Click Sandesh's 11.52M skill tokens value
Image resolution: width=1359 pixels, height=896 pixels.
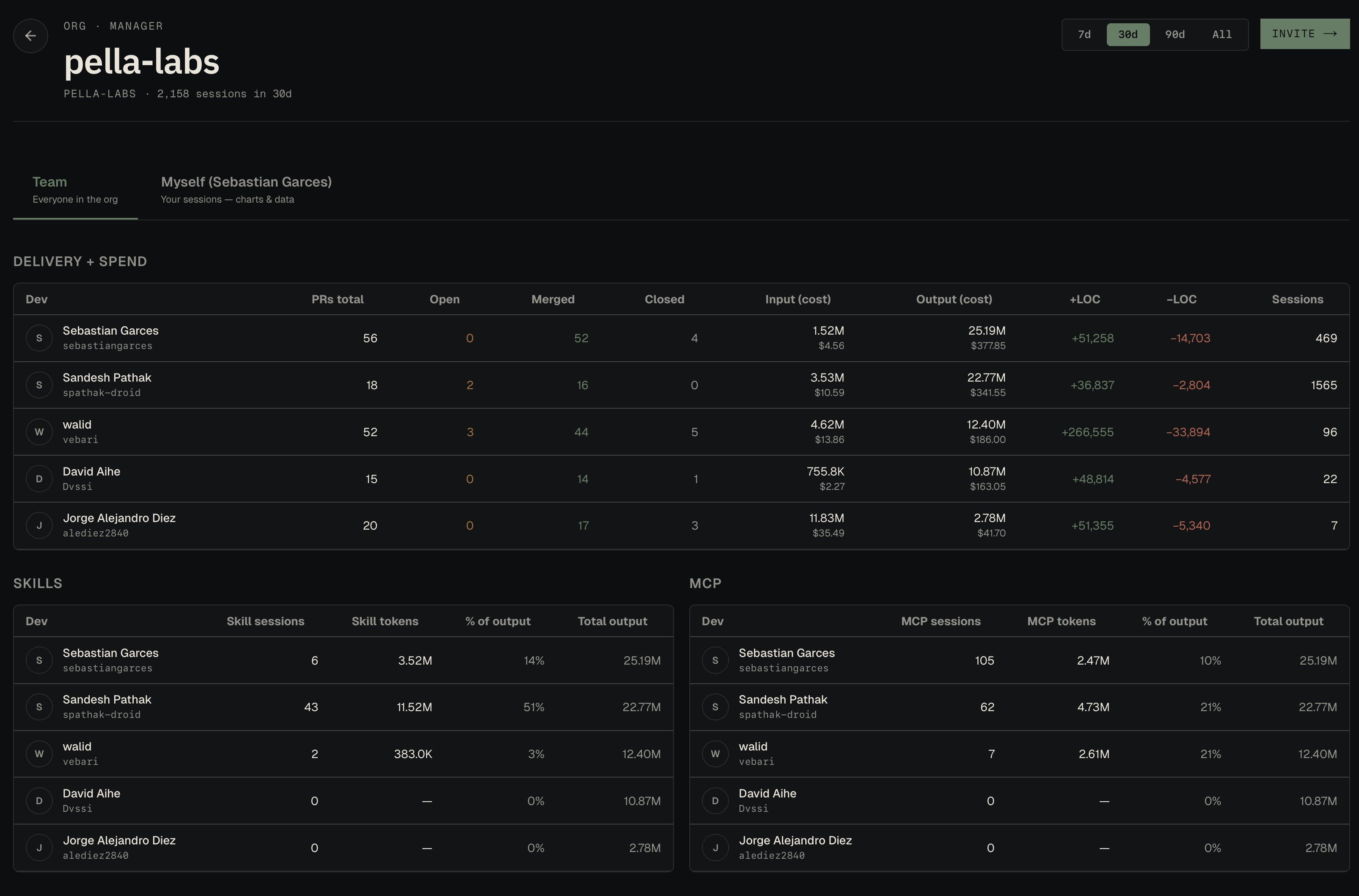pyautogui.click(x=414, y=707)
